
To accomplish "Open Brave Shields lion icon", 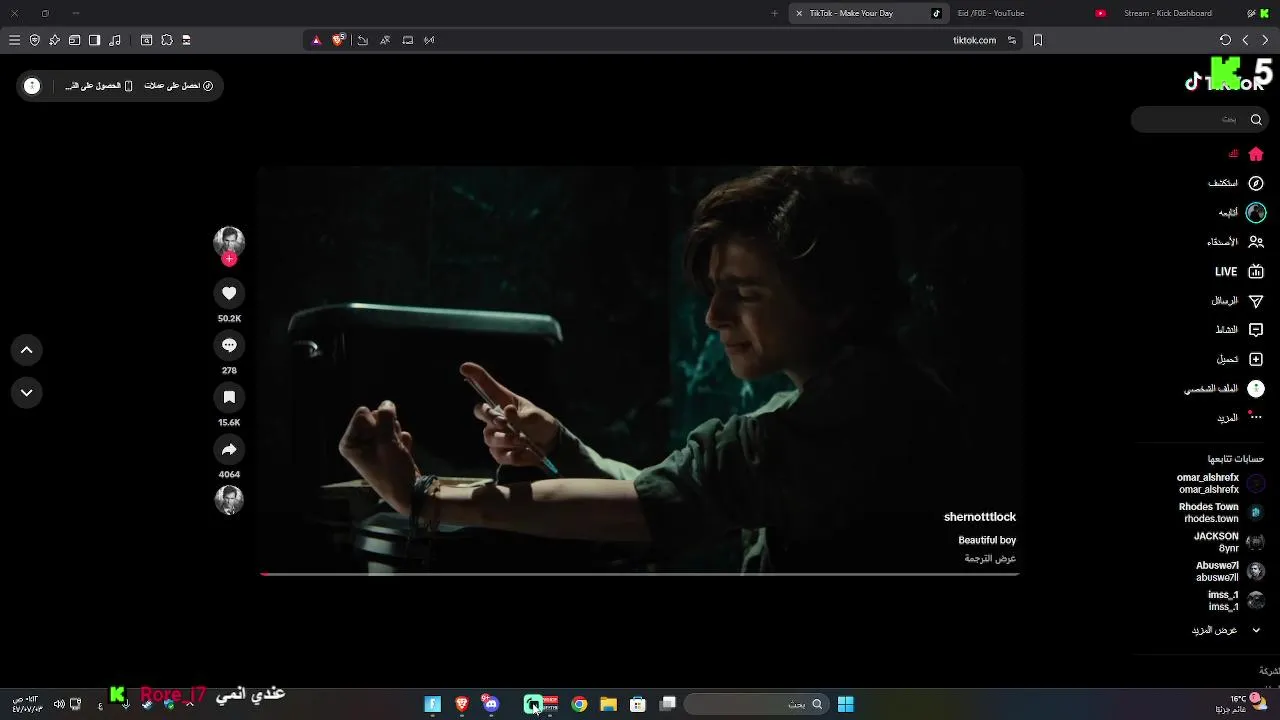I will (338, 40).
